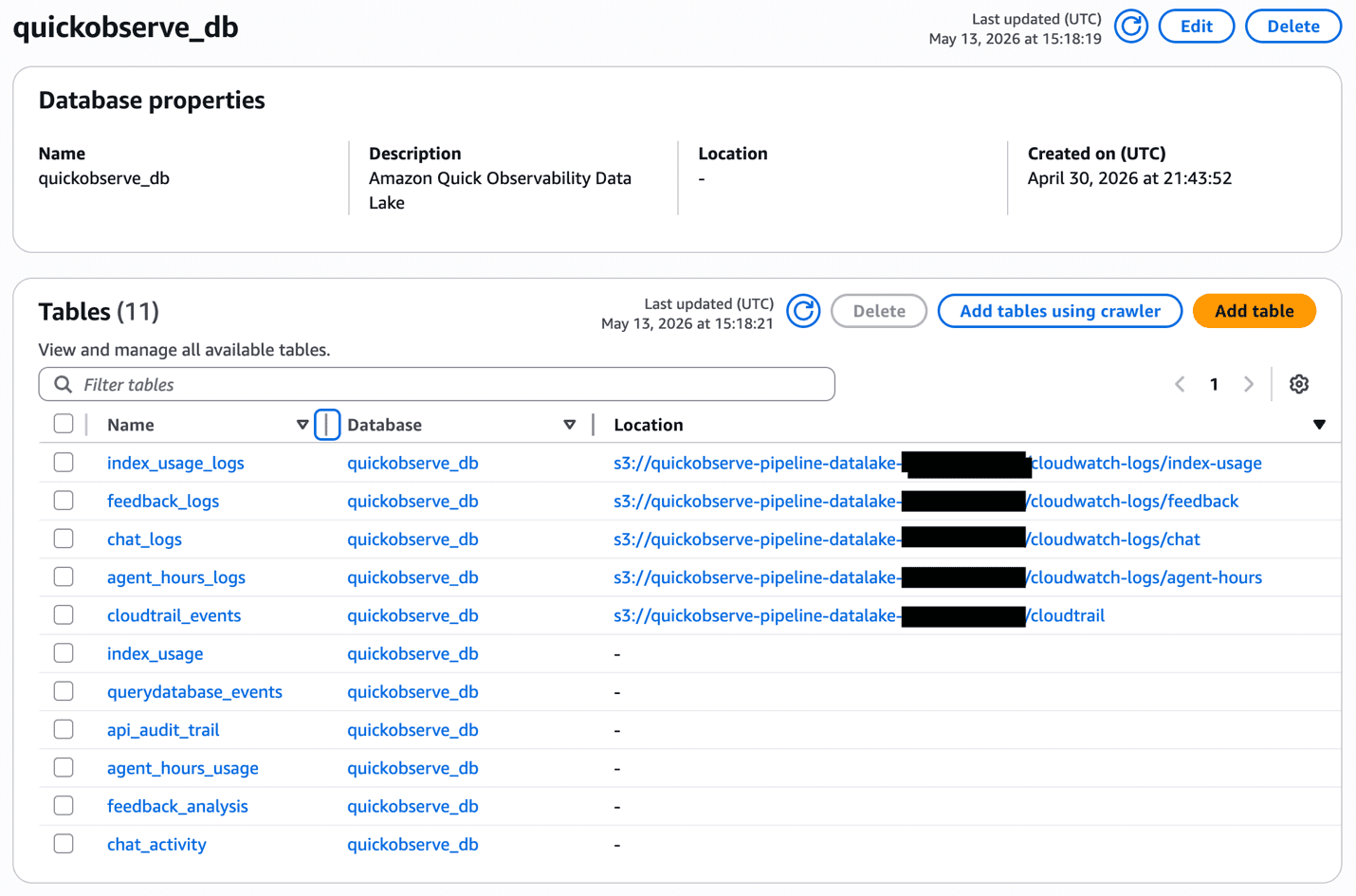Go to next page of tables
The height and width of the screenshot is (896, 1356).
pyautogui.click(x=1249, y=384)
